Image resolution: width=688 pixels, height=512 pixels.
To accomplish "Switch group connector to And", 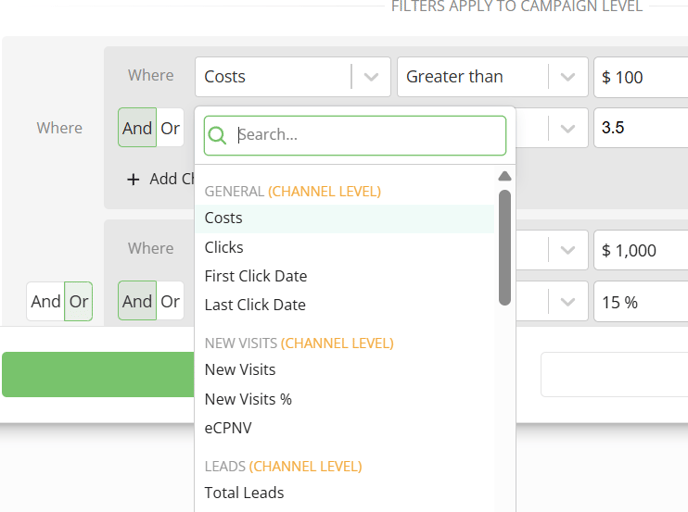I will tap(45, 301).
